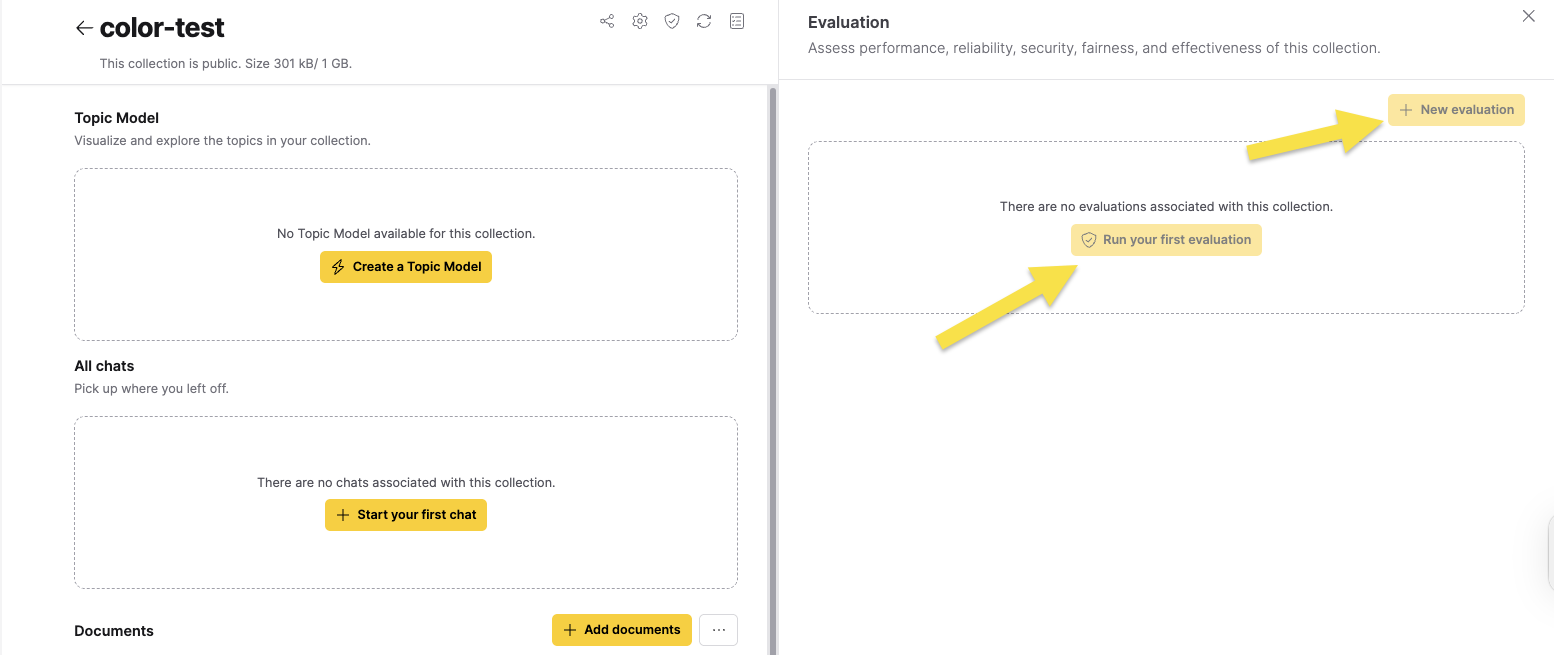
Task: Run your first evaluation
Action: click(x=1166, y=240)
